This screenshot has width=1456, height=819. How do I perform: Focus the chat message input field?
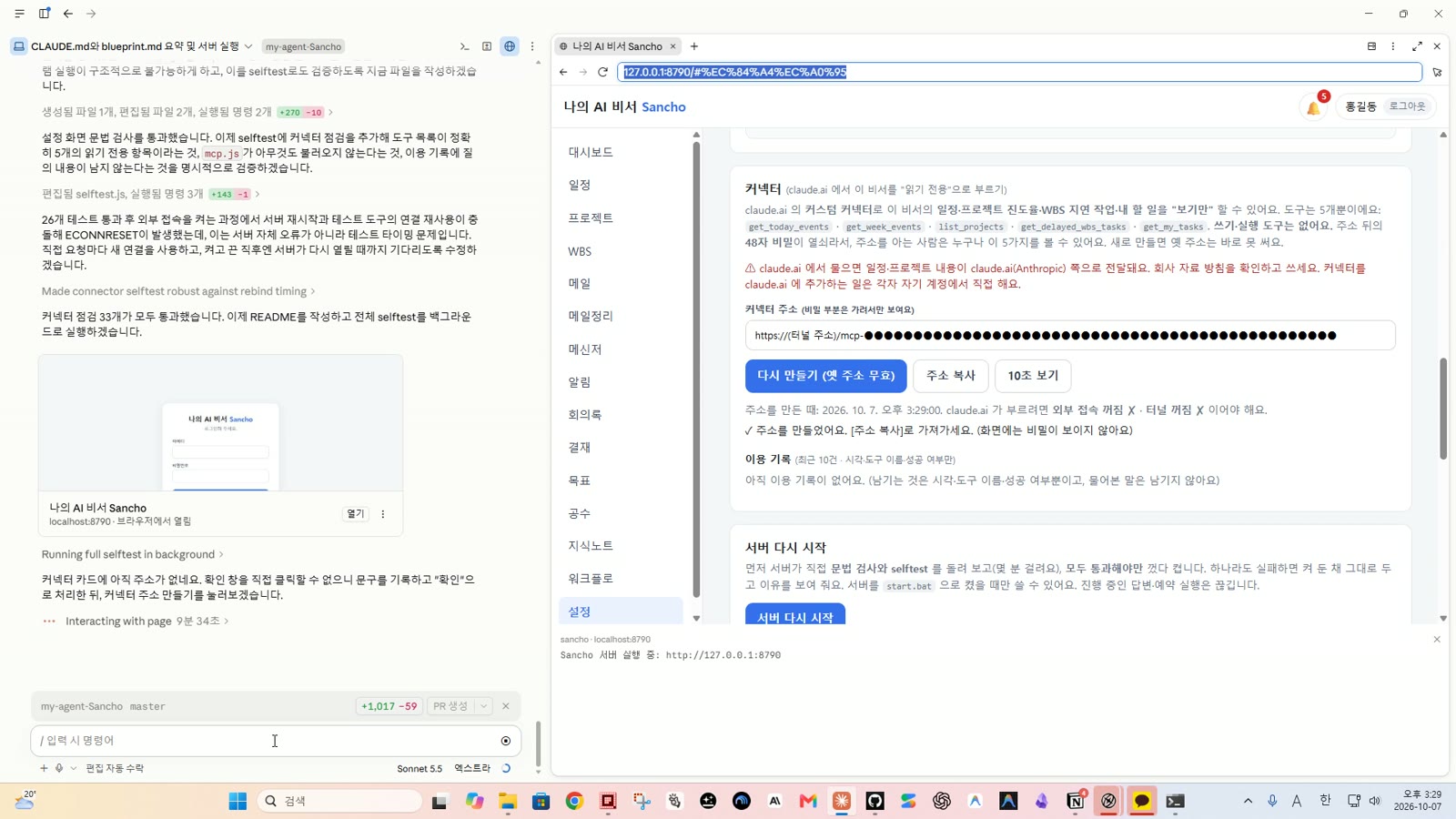pos(264,741)
